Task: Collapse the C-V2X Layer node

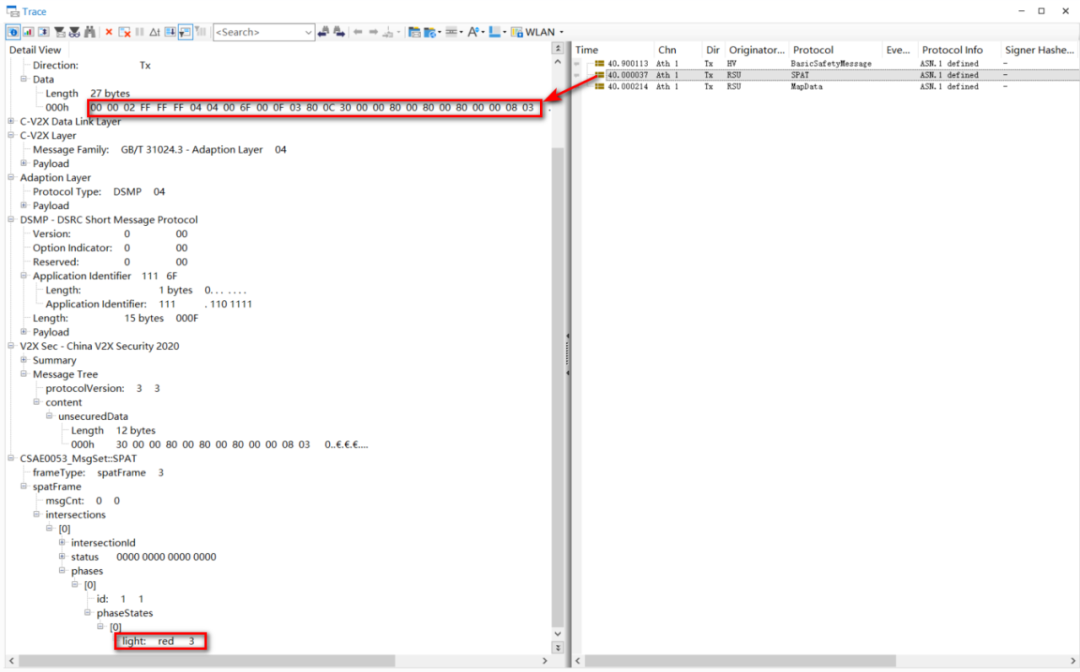Action: (x=11, y=136)
